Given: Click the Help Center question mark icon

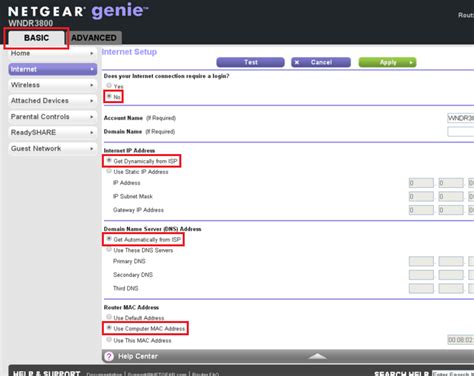Looking at the screenshot, I should pyautogui.click(x=109, y=356).
